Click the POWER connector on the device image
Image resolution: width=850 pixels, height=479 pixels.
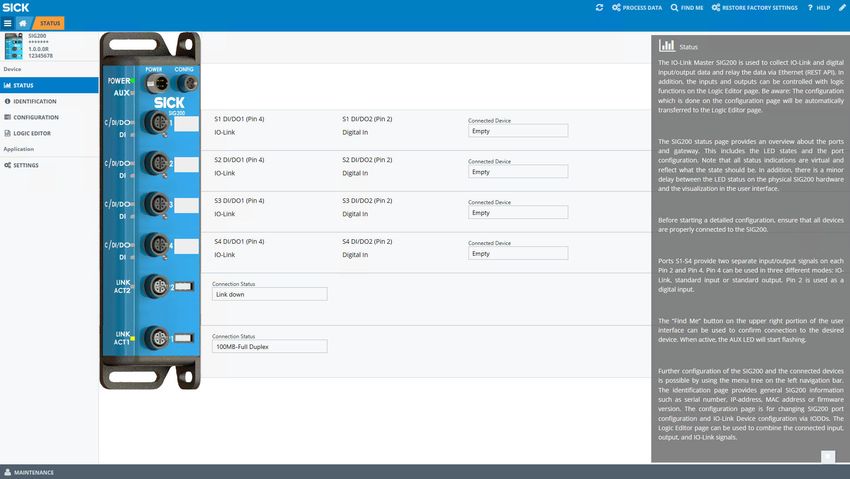[157, 84]
